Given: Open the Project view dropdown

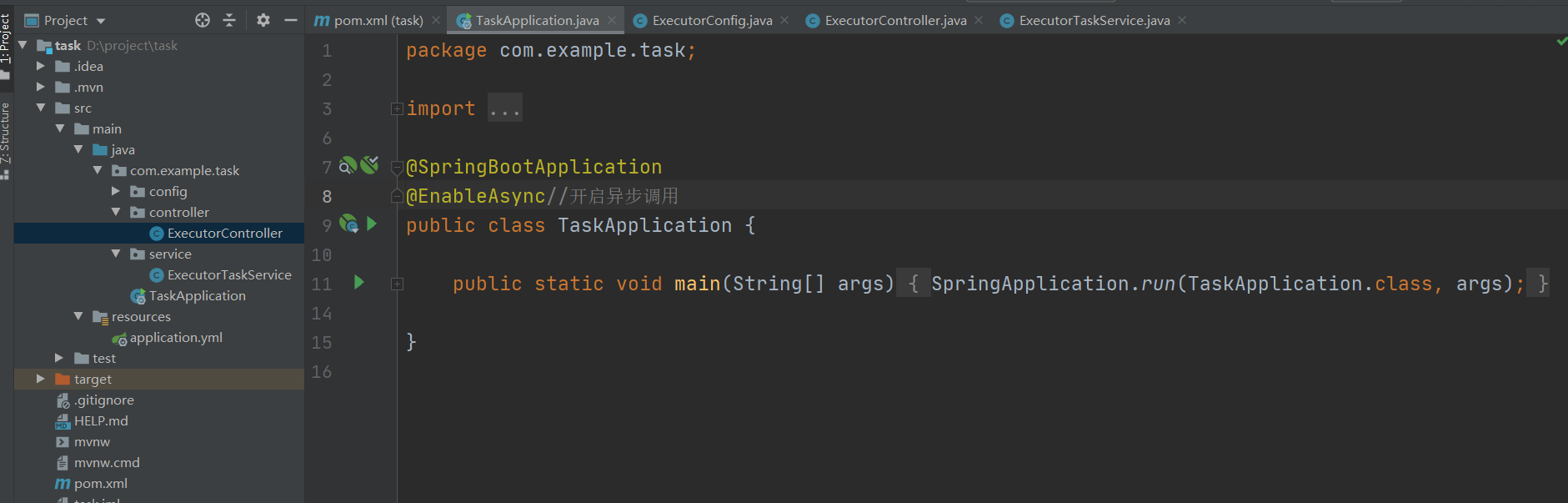Looking at the screenshot, I should point(101,21).
